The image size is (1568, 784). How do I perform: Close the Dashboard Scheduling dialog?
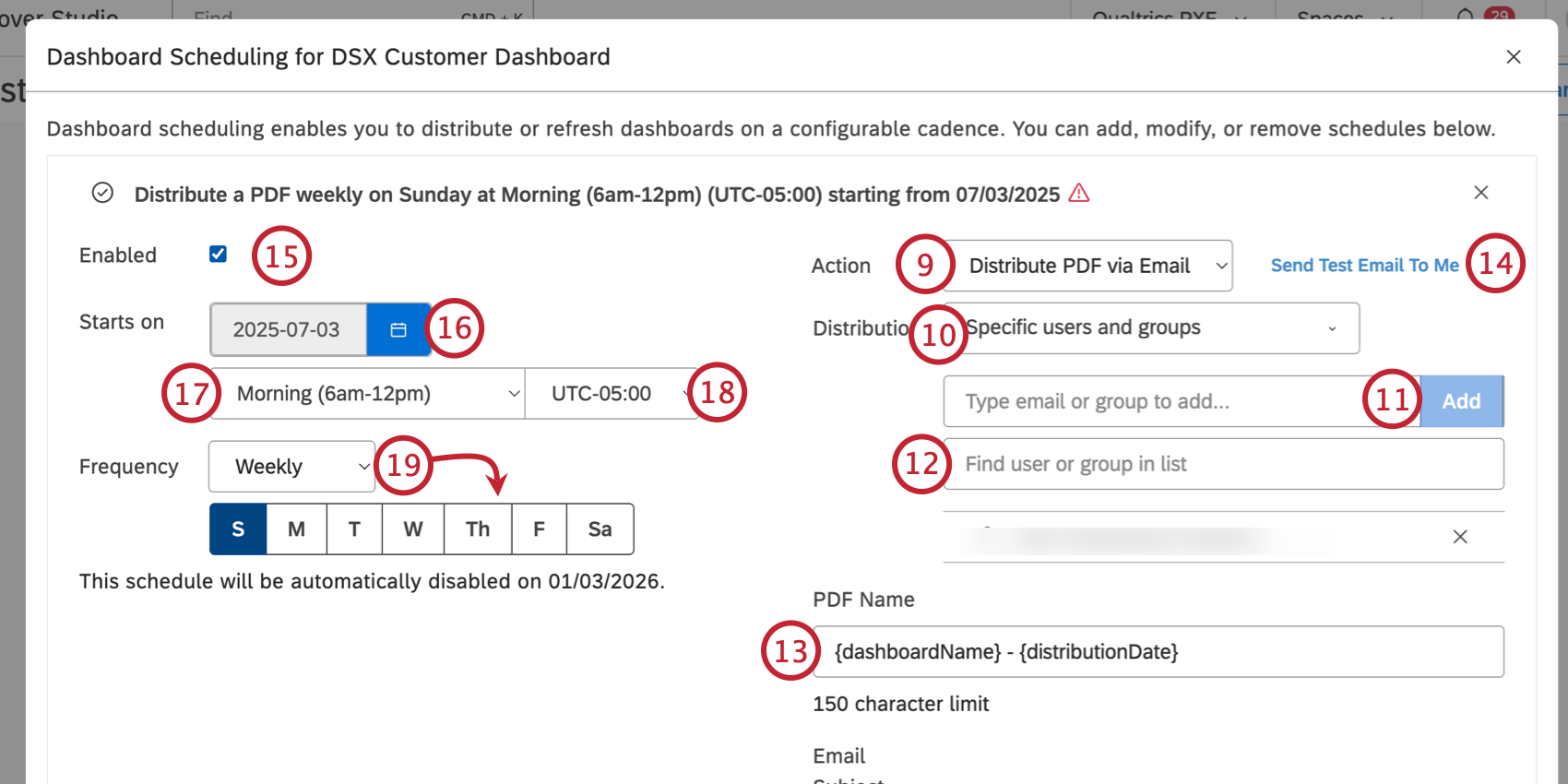1514,57
